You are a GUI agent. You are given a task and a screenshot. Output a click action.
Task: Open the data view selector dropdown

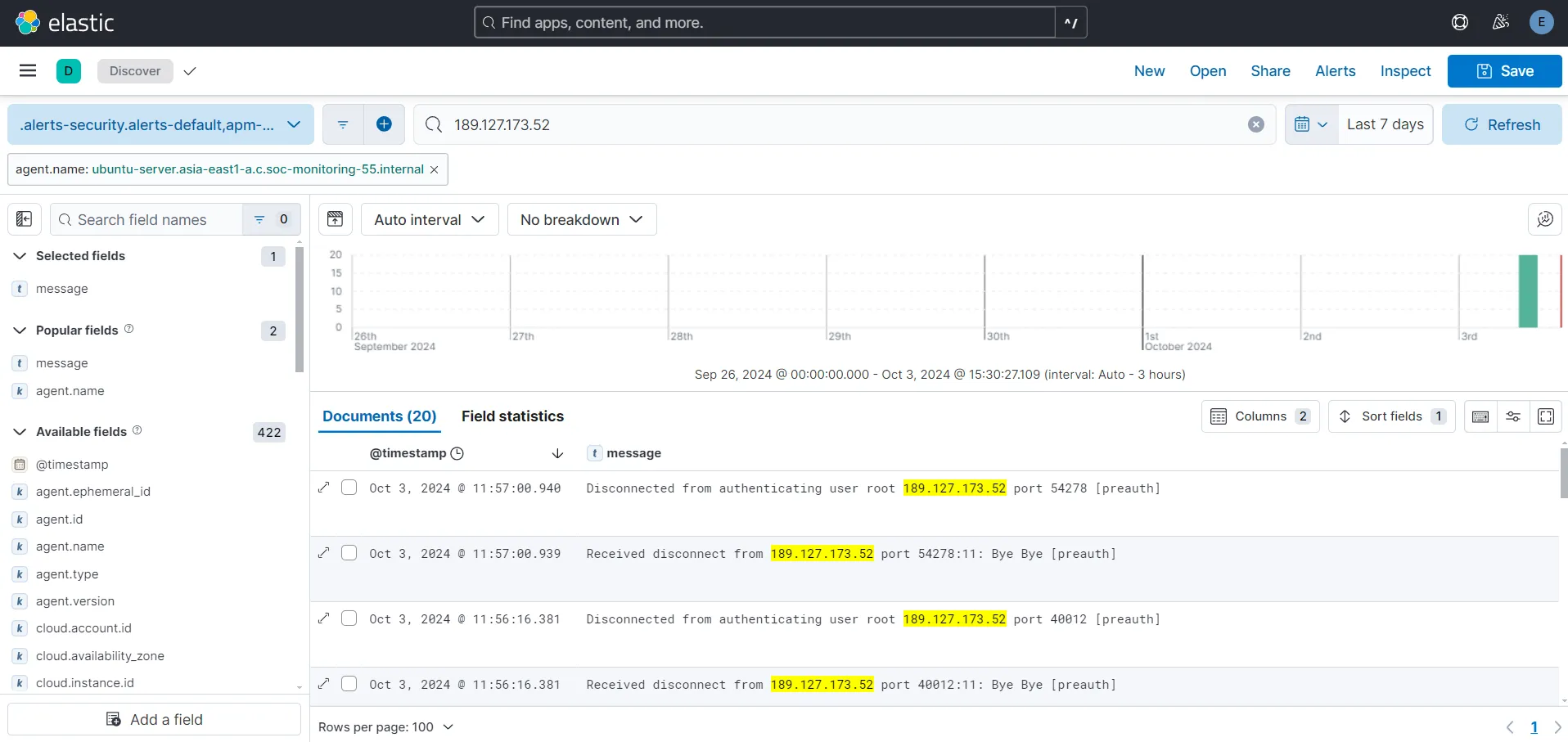click(x=160, y=124)
